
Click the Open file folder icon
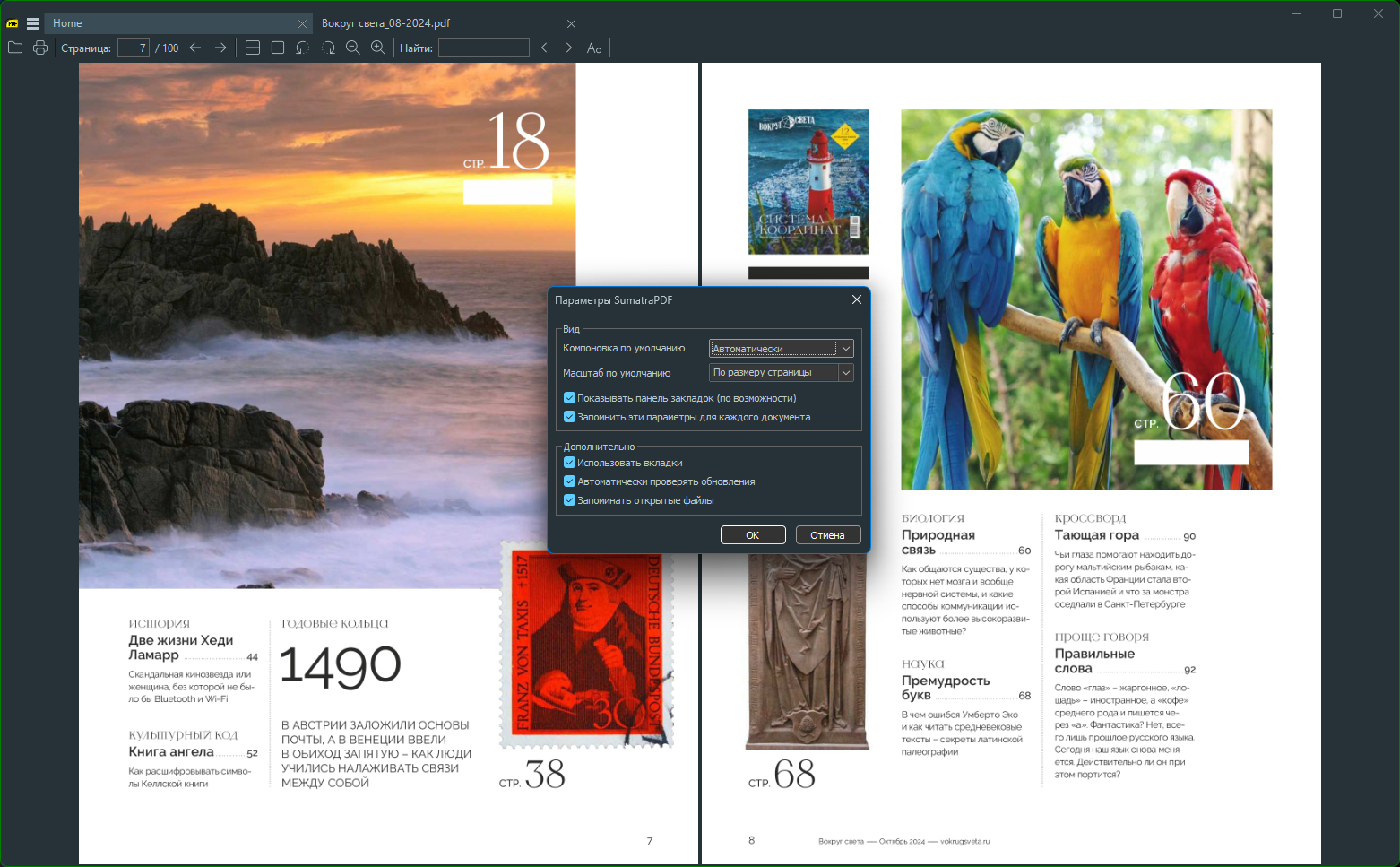tap(15, 48)
